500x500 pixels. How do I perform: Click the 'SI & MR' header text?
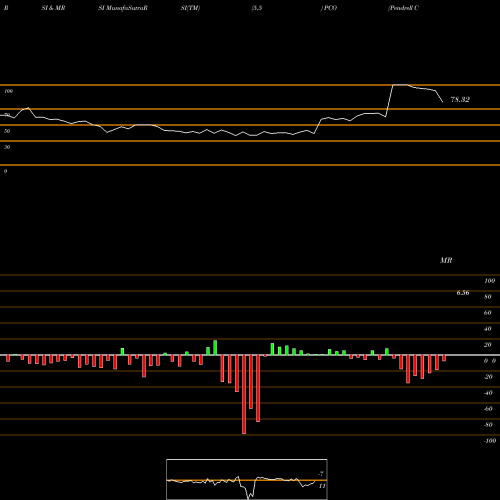[53, 8]
